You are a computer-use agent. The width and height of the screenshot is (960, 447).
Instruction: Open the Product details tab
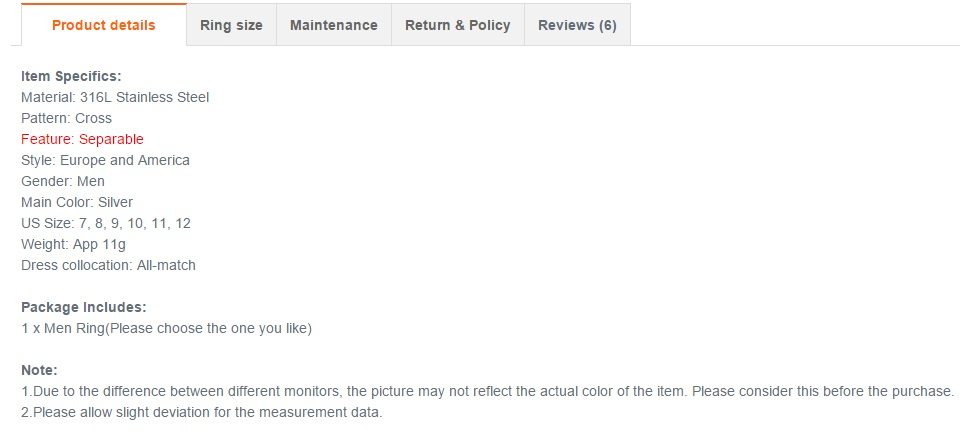pos(103,25)
